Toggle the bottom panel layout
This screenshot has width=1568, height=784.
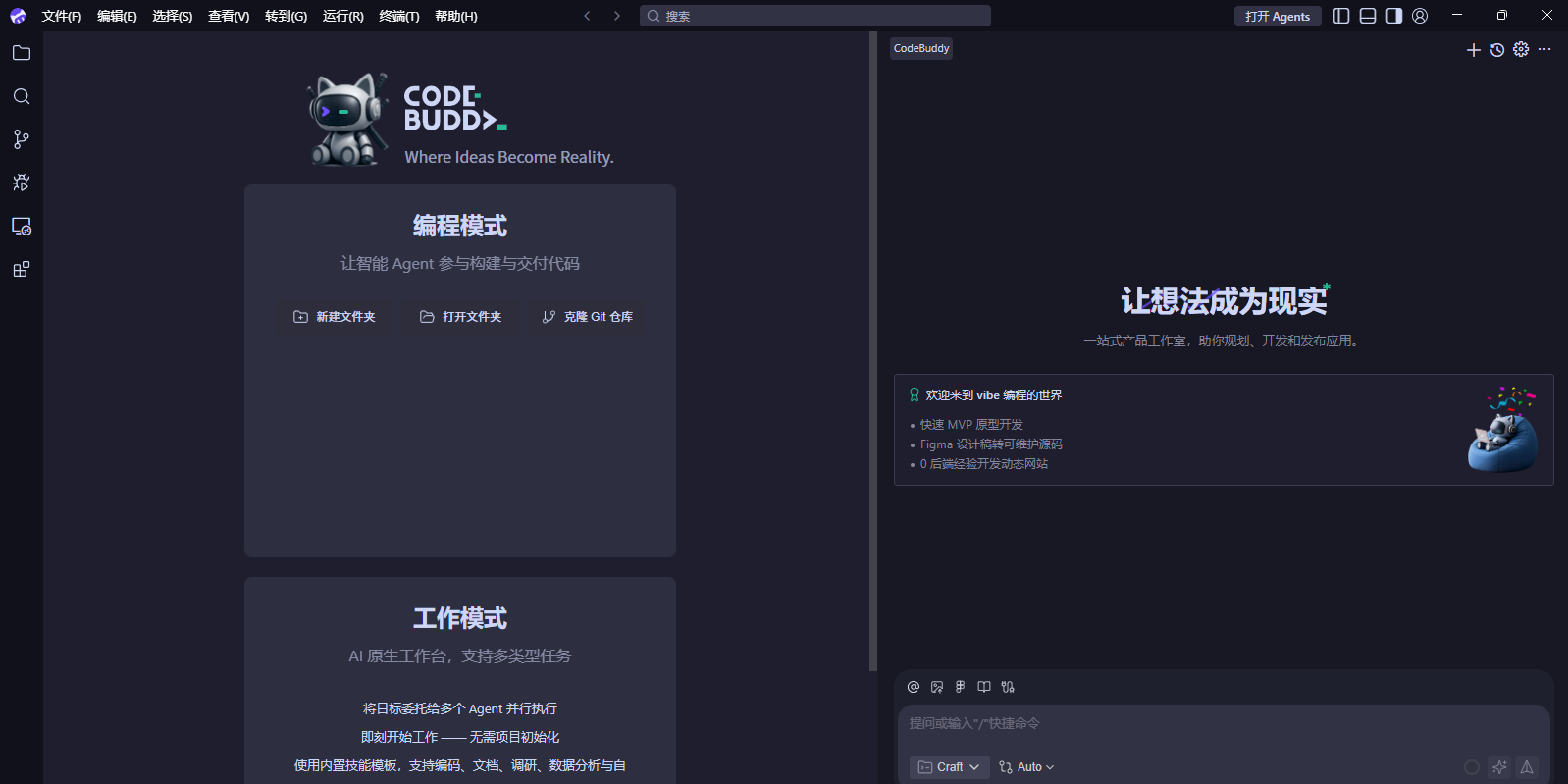pyautogui.click(x=1368, y=16)
